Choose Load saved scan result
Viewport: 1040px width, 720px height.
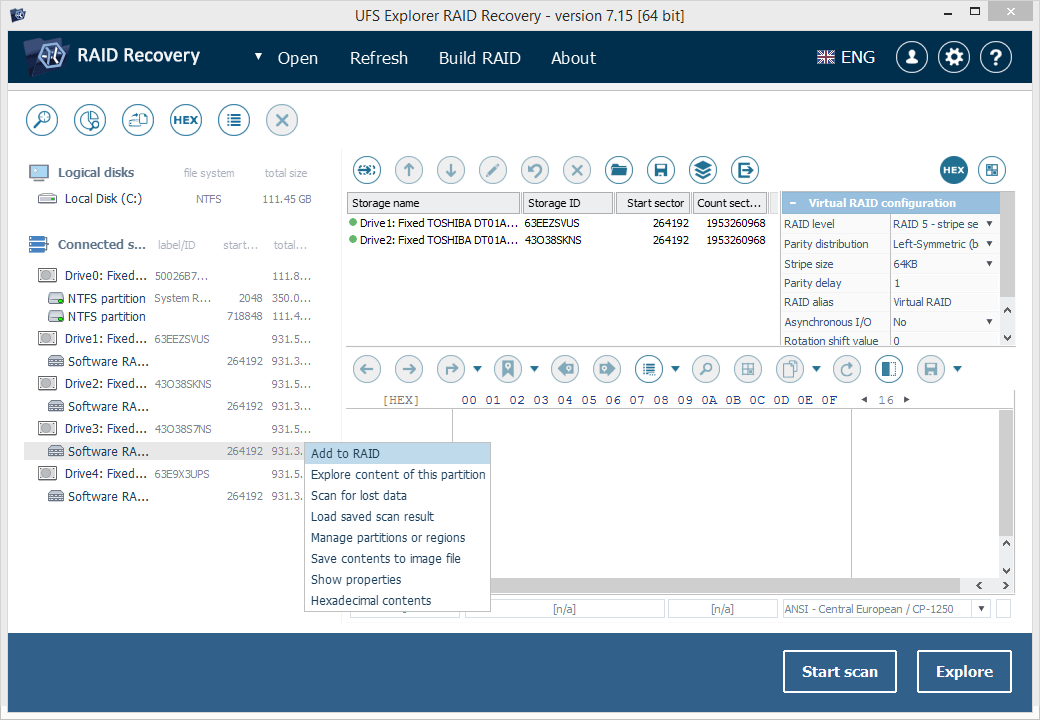(397, 516)
